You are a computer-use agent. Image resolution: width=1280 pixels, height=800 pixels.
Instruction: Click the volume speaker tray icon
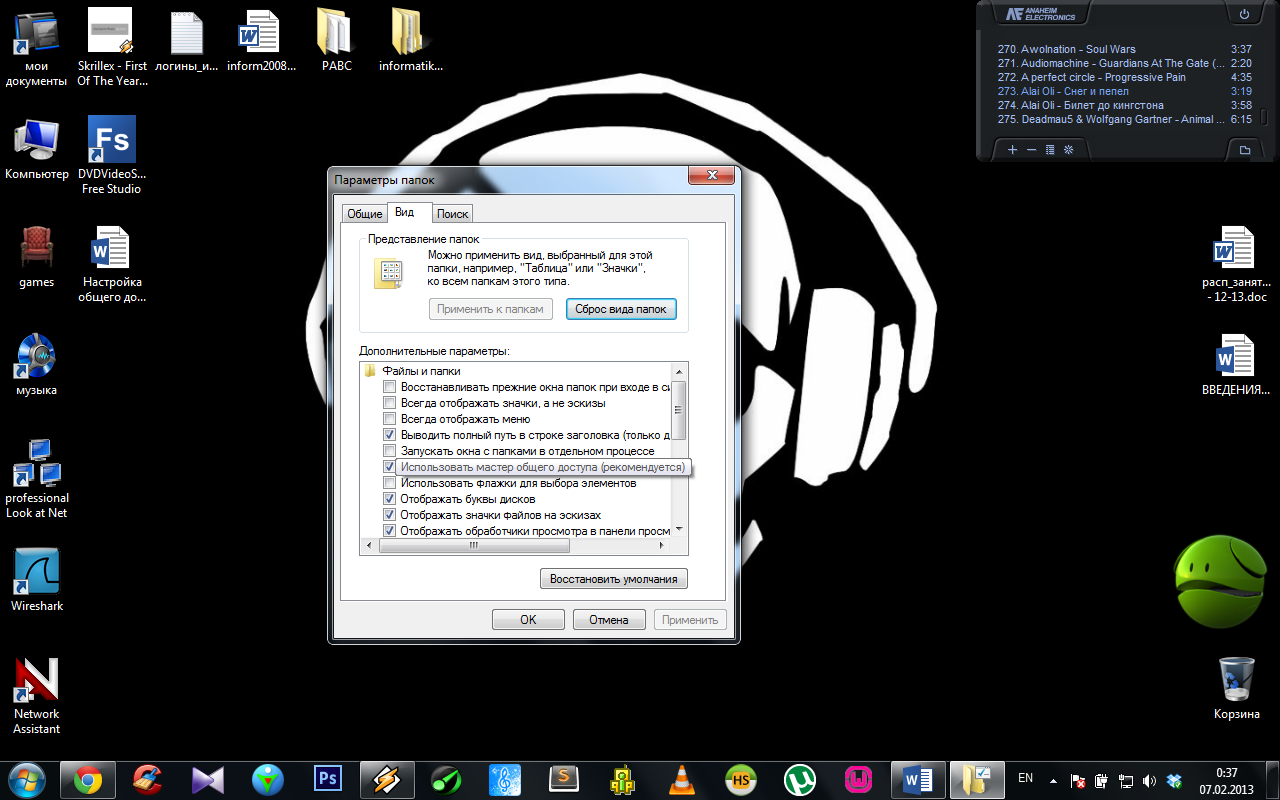point(1149,780)
